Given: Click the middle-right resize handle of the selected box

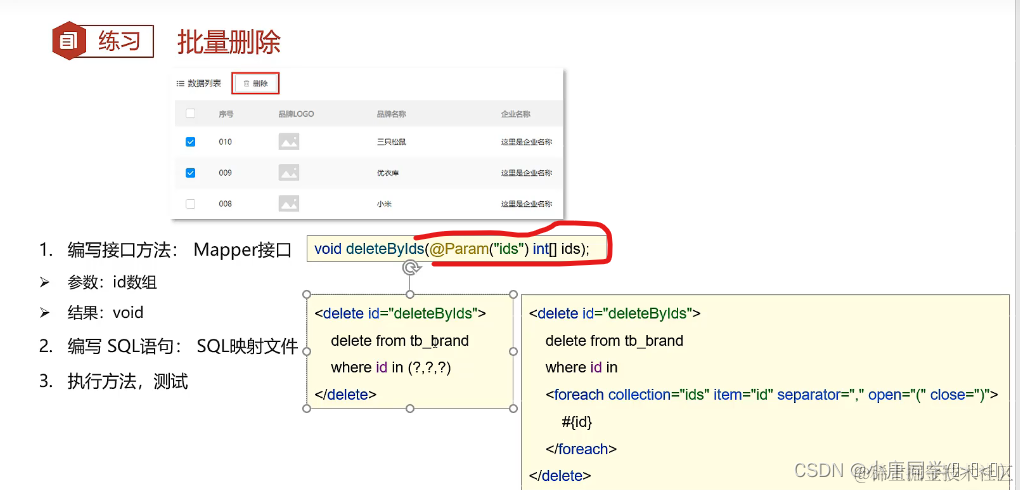Looking at the screenshot, I should tap(513, 351).
